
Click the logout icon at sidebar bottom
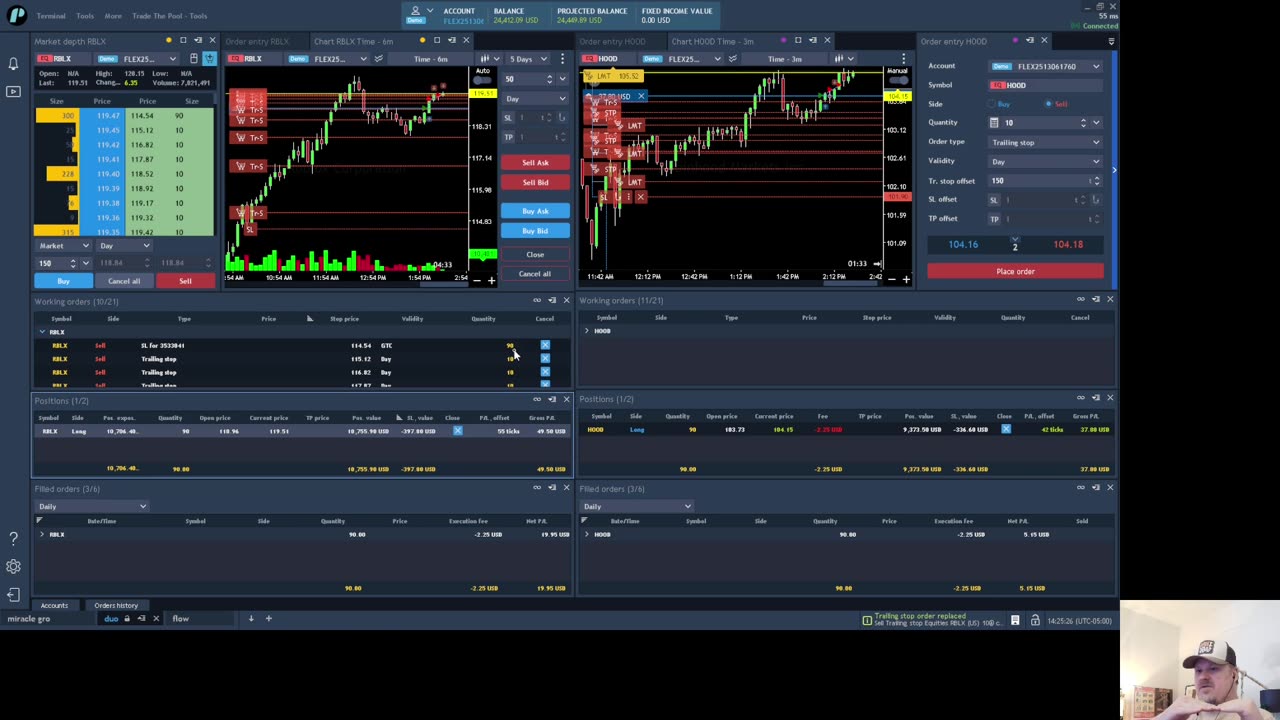pyautogui.click(x=13, y=595)
